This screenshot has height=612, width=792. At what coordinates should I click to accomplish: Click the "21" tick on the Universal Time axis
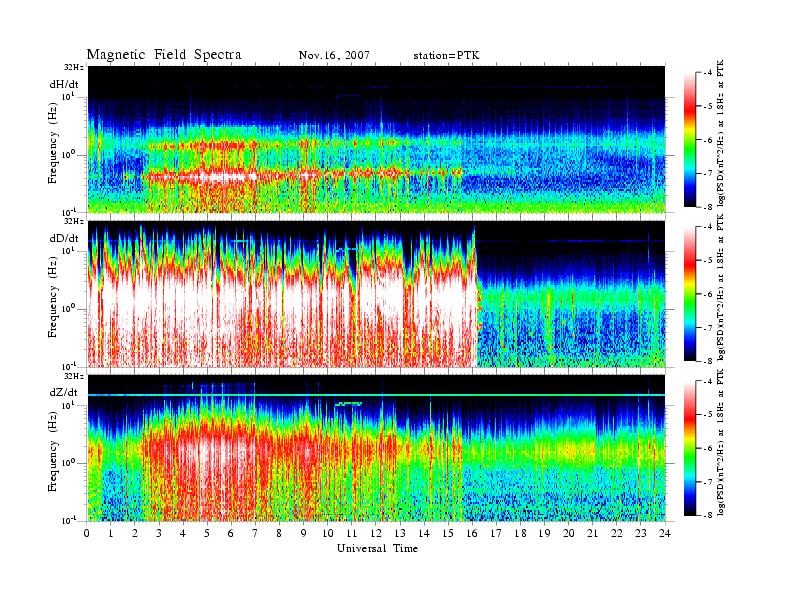[x=593, y=533]
